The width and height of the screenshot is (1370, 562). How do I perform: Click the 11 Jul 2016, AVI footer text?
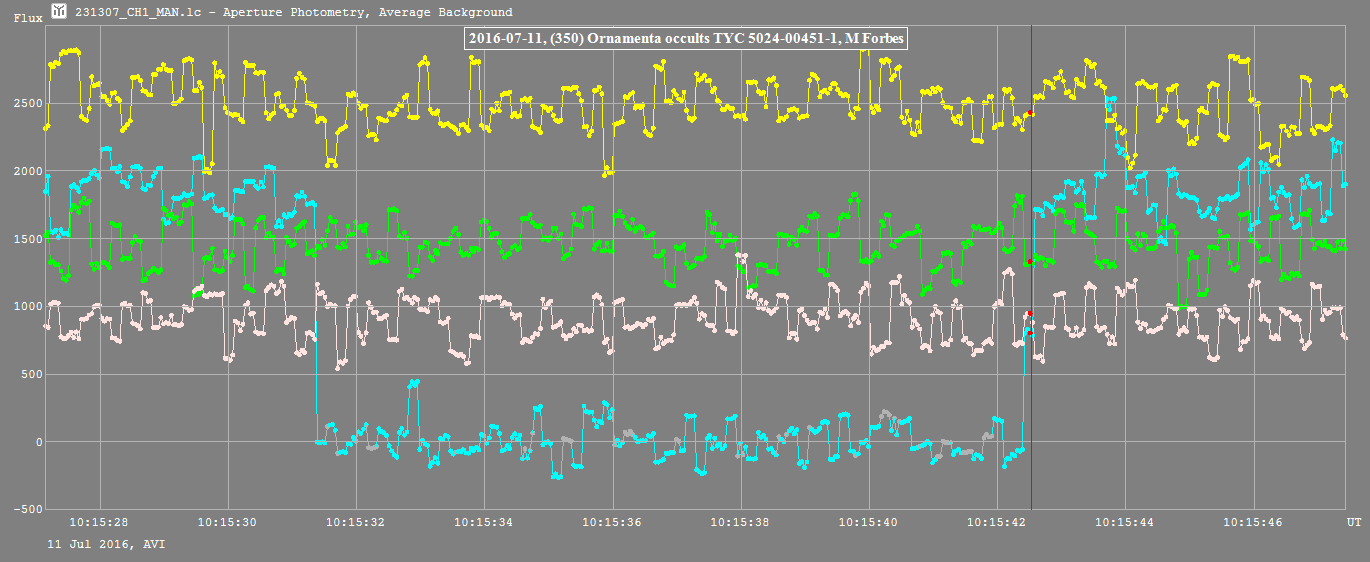[105, 544]
